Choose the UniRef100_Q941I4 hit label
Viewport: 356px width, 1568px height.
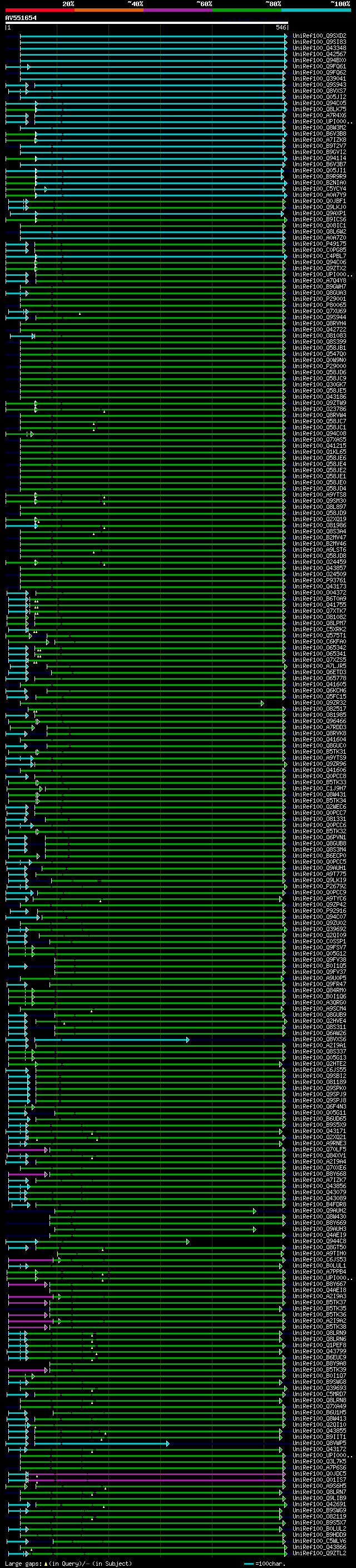pyautogui.click(x=319, y=159)
